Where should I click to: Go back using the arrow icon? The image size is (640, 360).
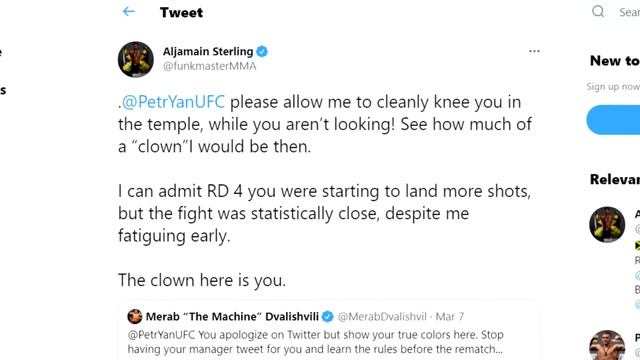[x=129, y=12]
